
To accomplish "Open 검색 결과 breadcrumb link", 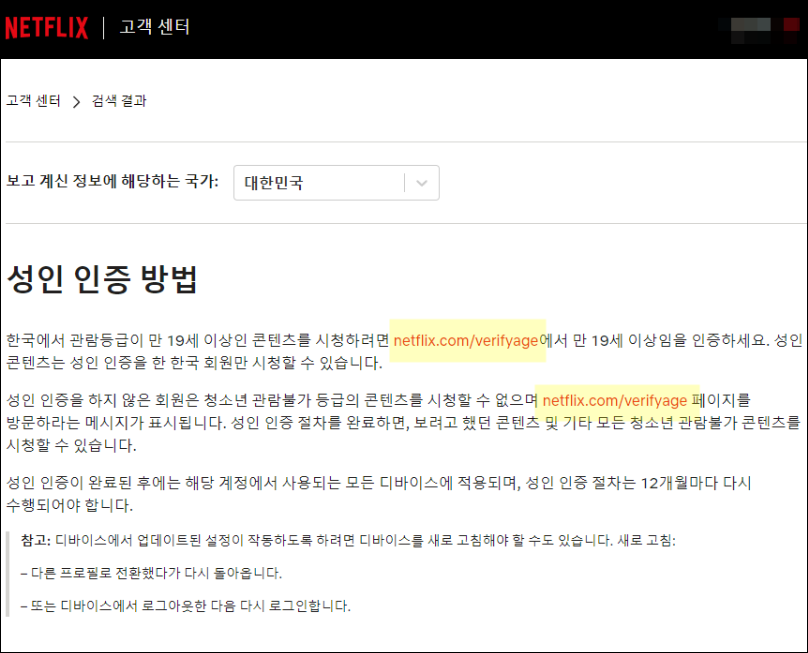I will [119, 101].
